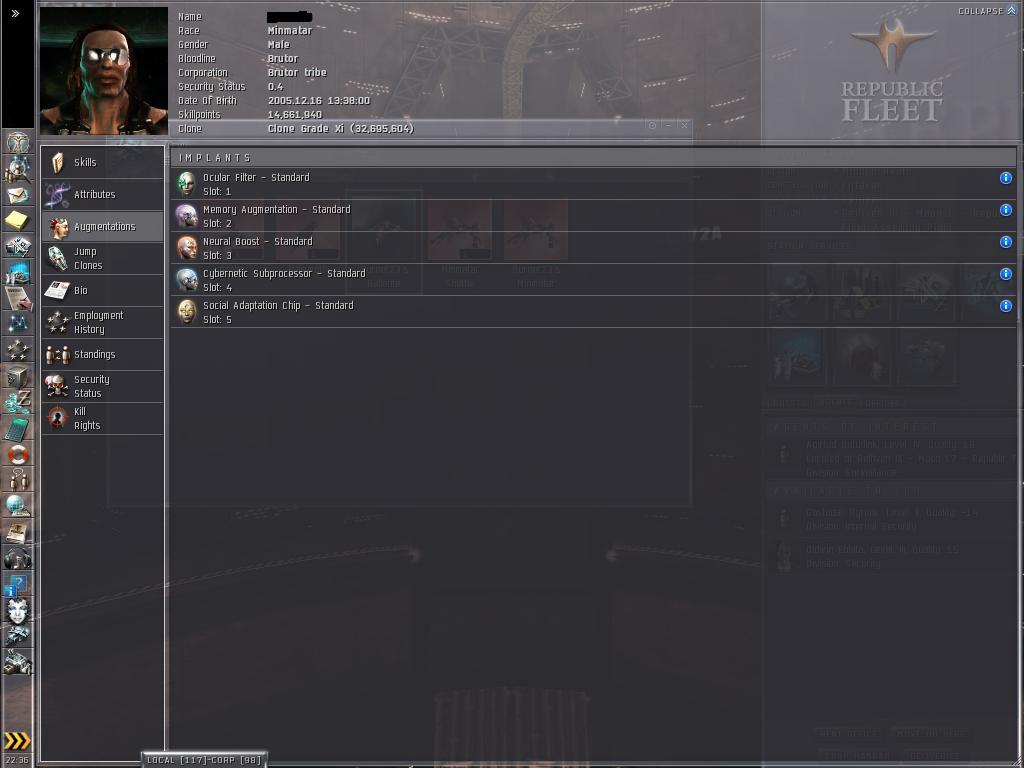
Task: Show info for Neural Boost - Standard
Action: tap(1006, 242)
